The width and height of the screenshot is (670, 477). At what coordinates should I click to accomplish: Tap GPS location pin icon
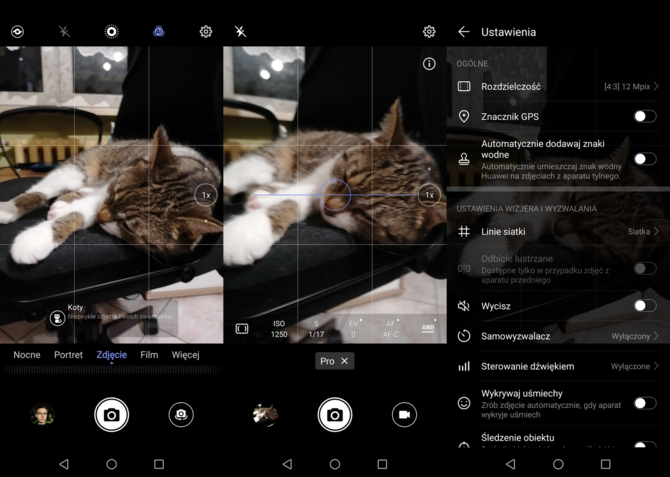464,116
